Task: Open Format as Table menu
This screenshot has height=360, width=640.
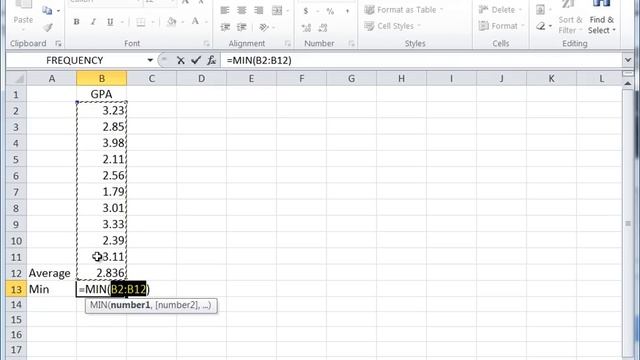Action: [x=404, y=10]
